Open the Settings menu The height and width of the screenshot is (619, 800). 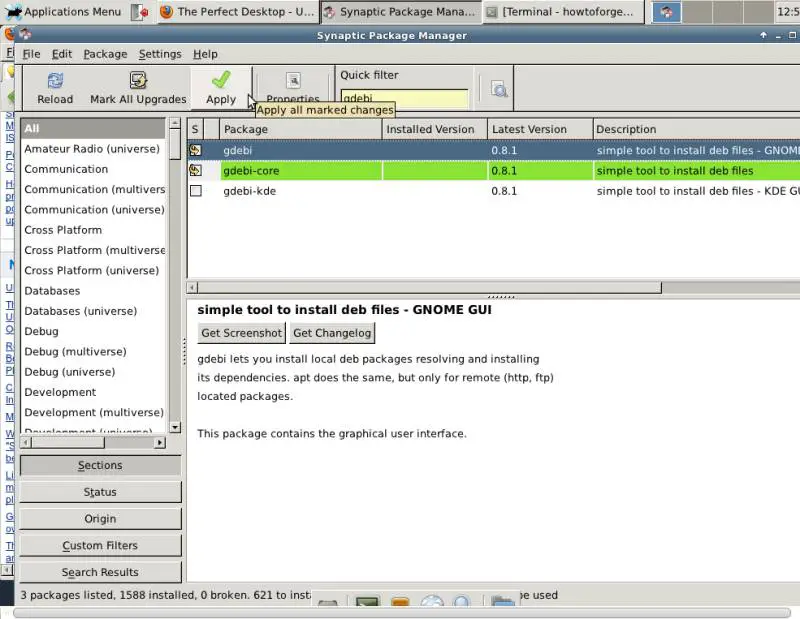tap(160, 54)
